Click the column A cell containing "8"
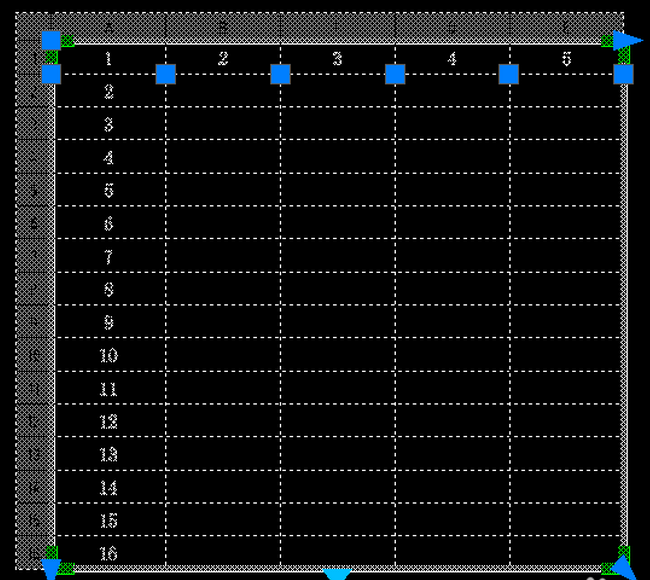The image size is (650, 580). [110, 289]
